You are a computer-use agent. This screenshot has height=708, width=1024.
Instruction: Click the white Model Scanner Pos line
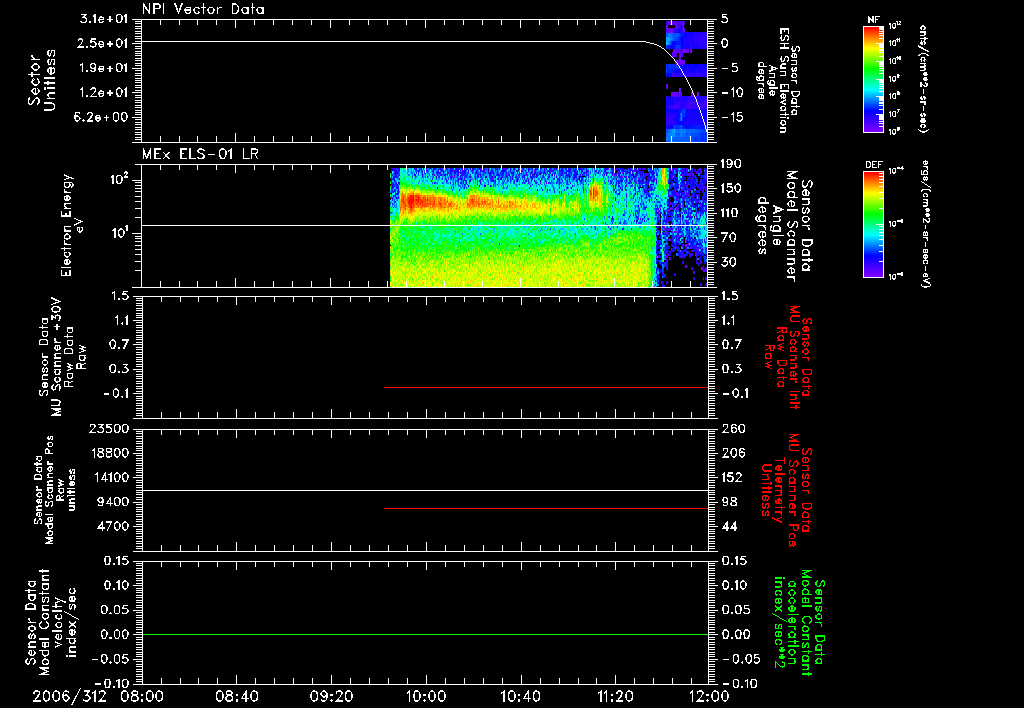(424, 490)
